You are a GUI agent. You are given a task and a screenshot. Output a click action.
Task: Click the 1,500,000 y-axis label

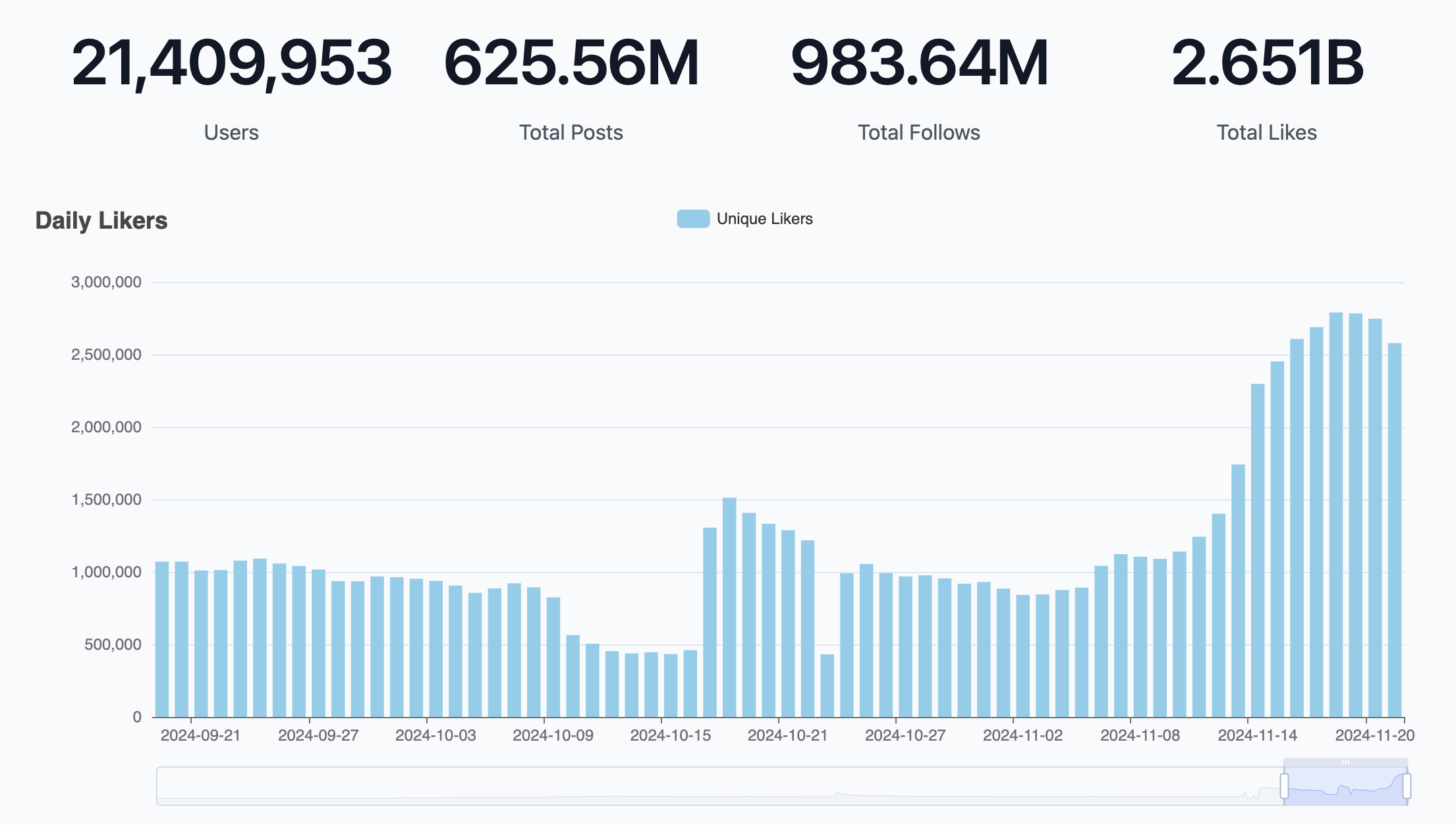106,499
